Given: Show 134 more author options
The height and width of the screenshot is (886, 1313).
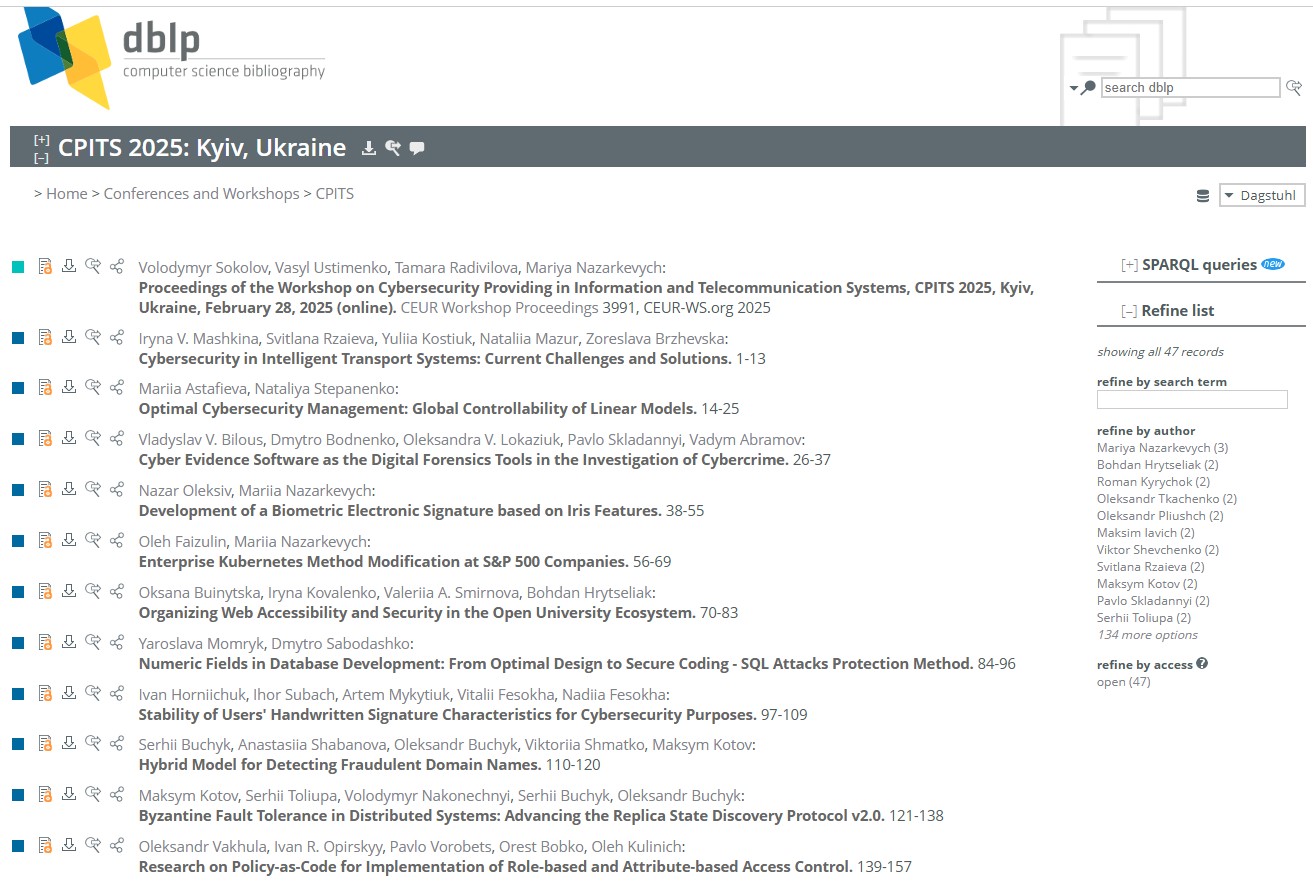Looking at the screenshot, I should coord(1147,635).
